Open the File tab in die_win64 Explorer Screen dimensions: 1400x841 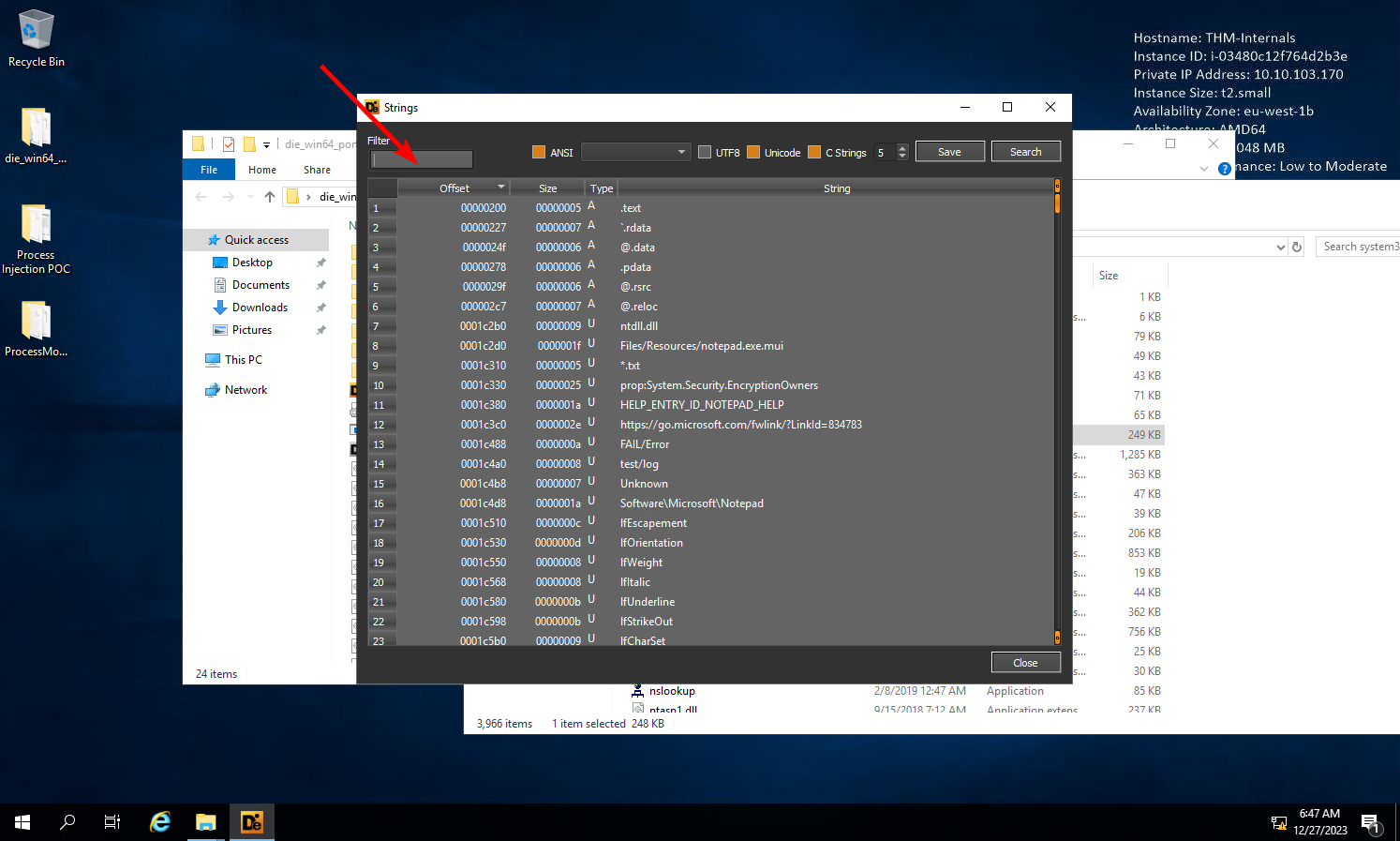[x=209, y=170]
